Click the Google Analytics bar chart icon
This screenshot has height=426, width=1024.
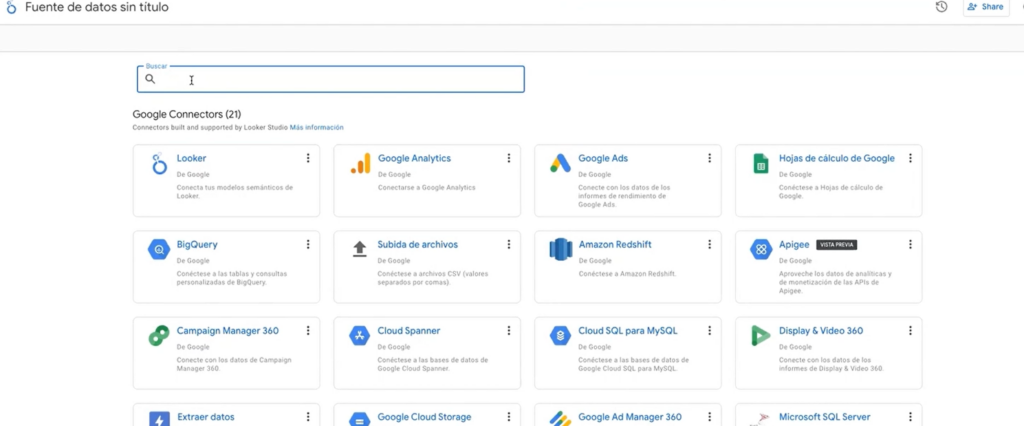click(360, 163)
